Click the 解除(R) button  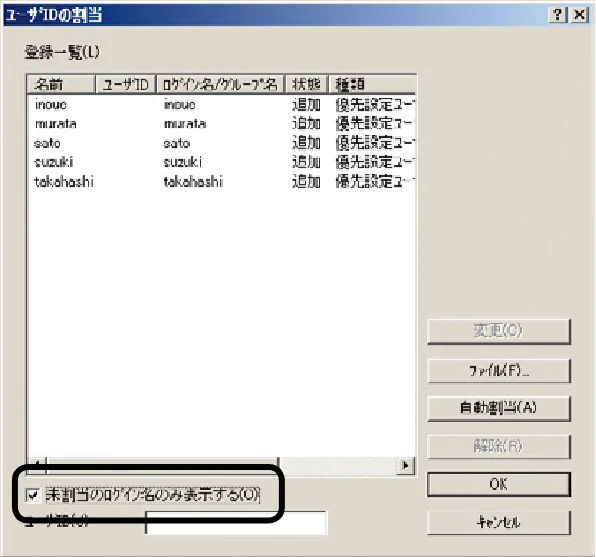[499, 446]
